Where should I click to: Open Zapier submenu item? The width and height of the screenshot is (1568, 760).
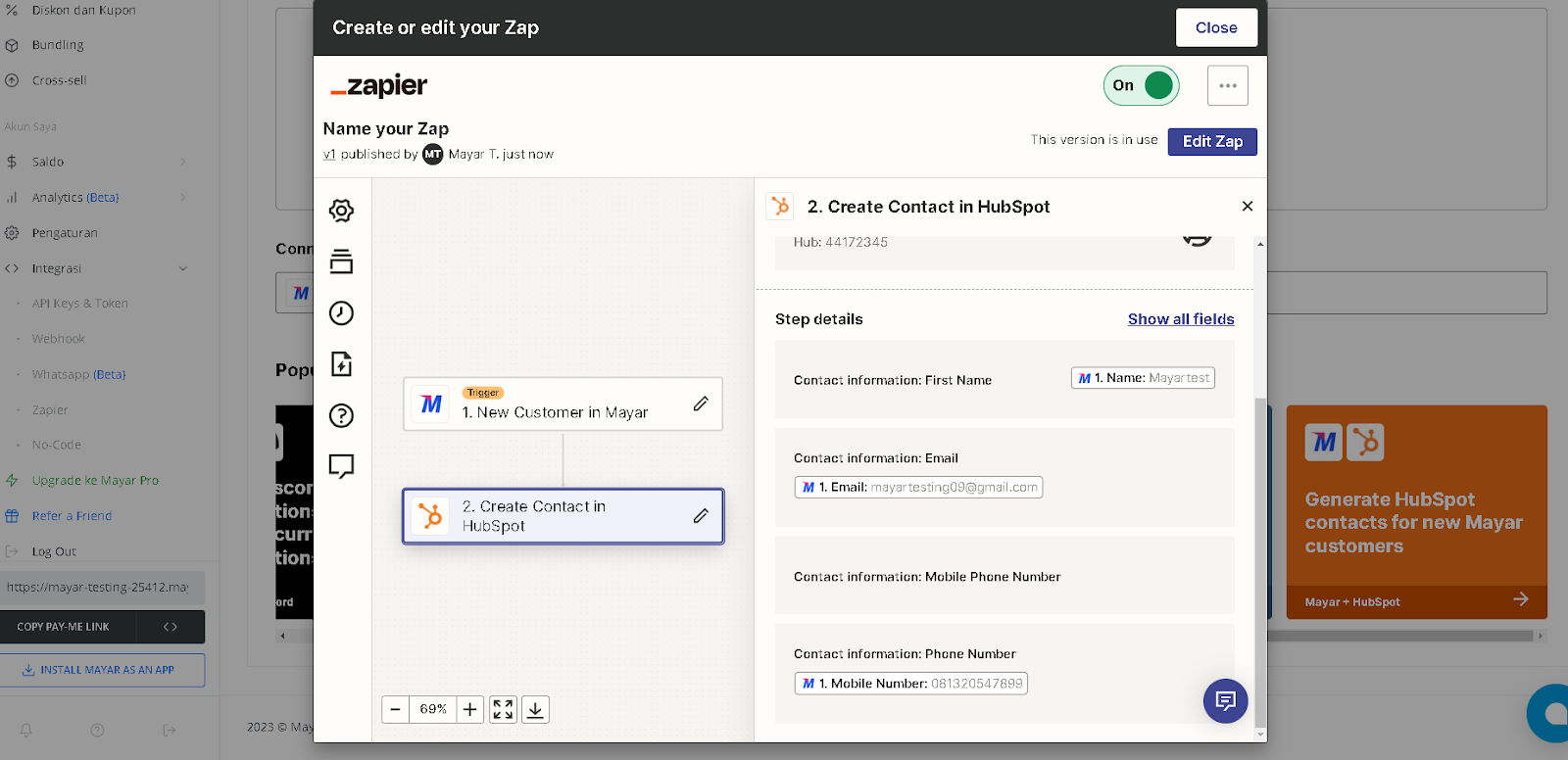50,409
